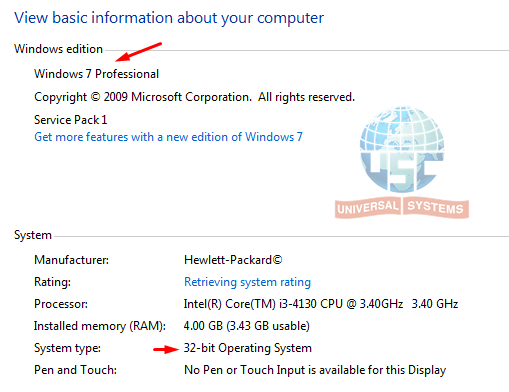509x392 pixels.
Task: Click the Universal Systems globe logo
Action: 402,149
